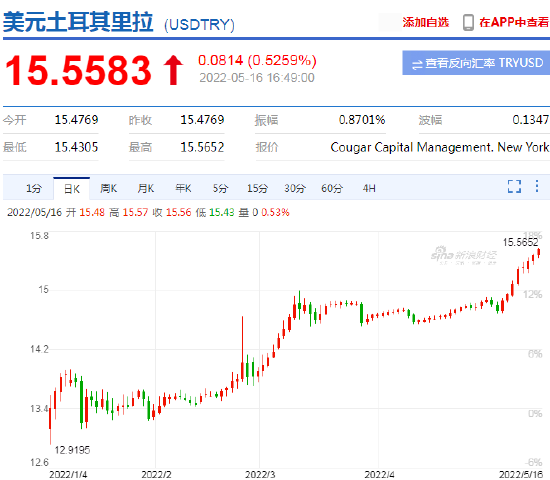Click 添加自选 to add to watchlist
The height and width of the screenshot is (480, 550).
pyautogui.click(x=425, y=22)
